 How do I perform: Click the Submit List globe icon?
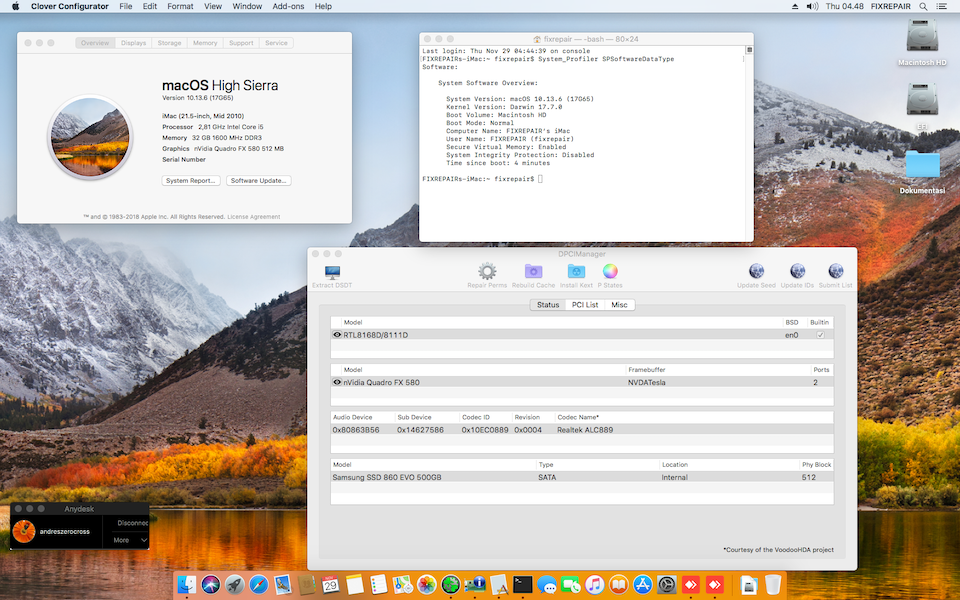[835, 271]
